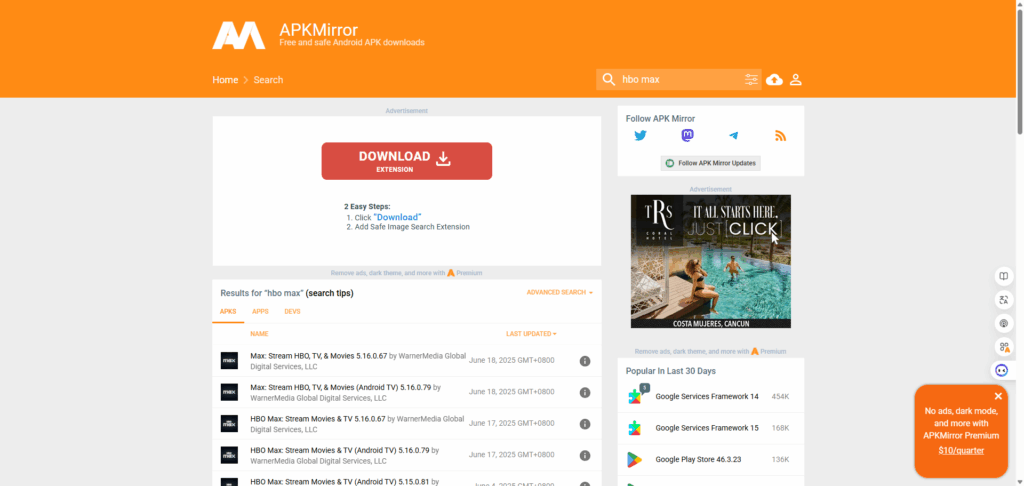The width and height of the screenshot is (1024, 486).
Task: Switch to the APKS tab
Action: 228,312
